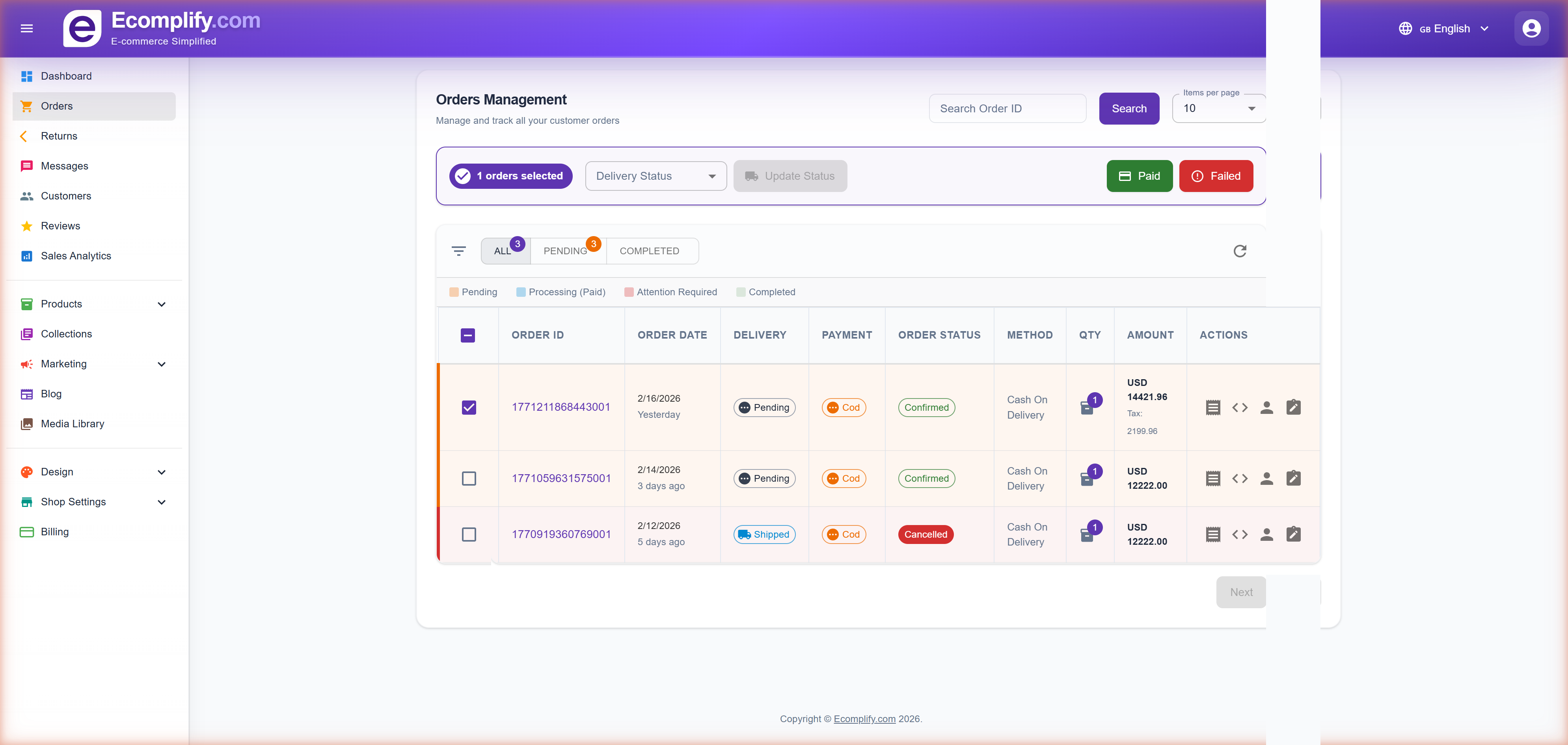Select the checkbox for order 1770919360769001
Image resolution: width=1568 pixels, height=745 pixels.
469,535
